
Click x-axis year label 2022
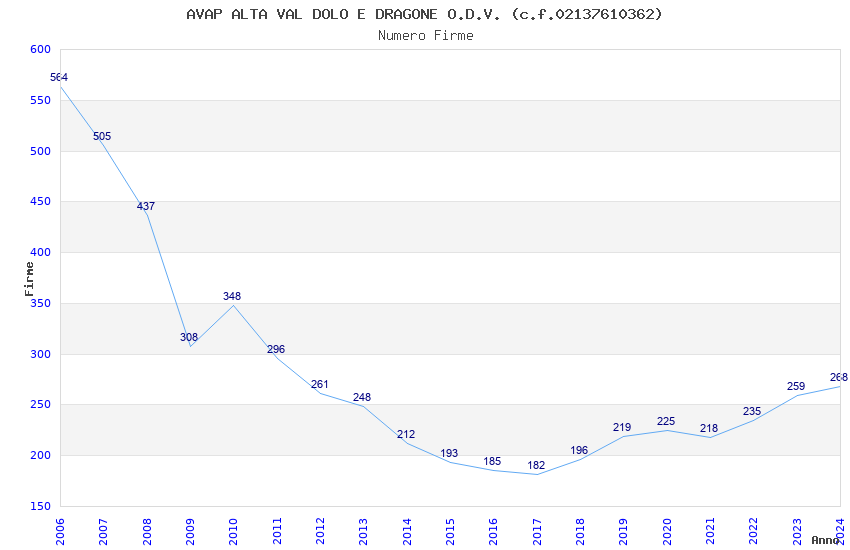[754, 532]
